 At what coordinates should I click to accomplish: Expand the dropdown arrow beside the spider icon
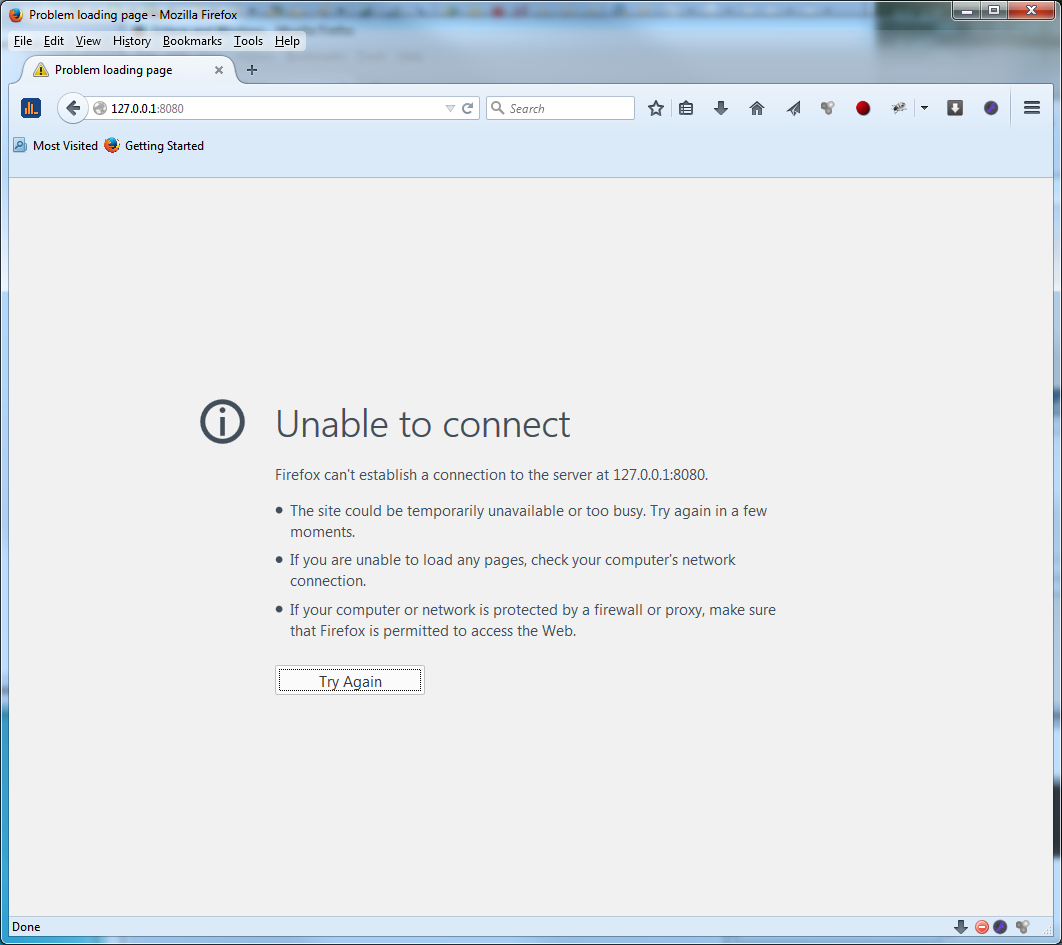[x=924, y=108]
